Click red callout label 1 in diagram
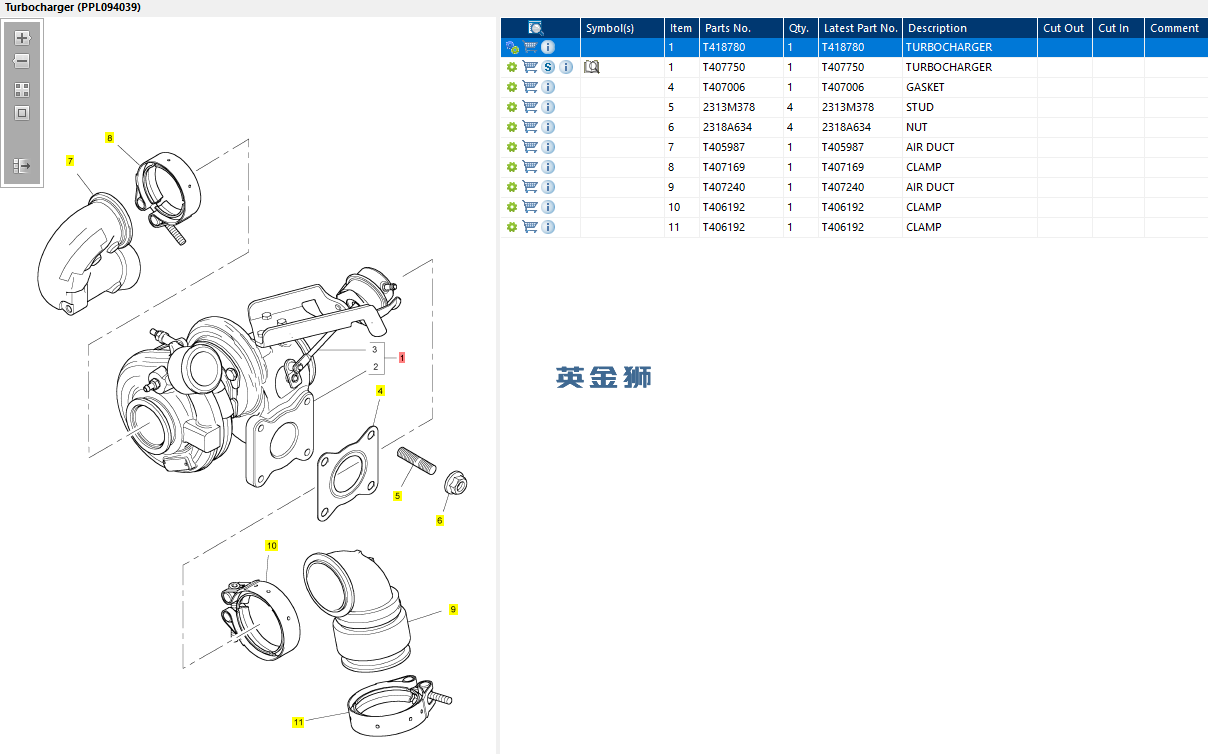The image size is (1208, 754). tap(402, 357)
